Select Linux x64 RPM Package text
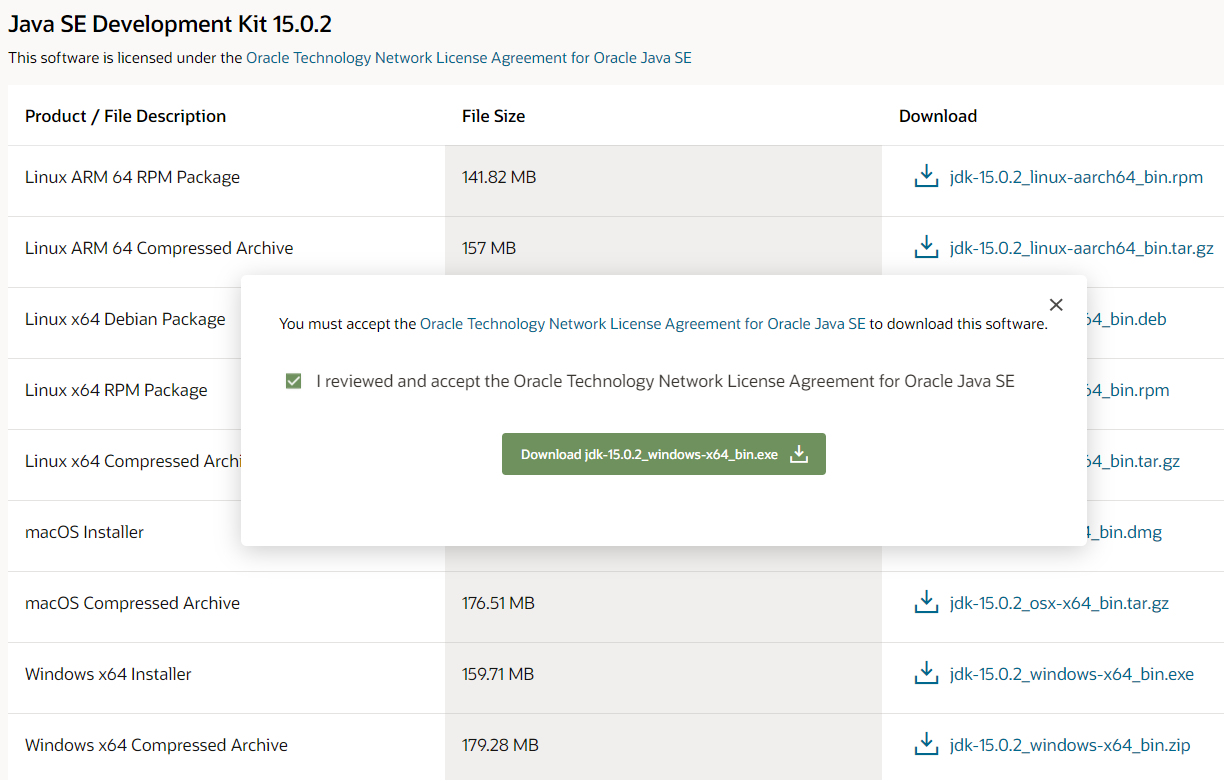Viewport: 1224px width, 780px height. pos(116,390)
